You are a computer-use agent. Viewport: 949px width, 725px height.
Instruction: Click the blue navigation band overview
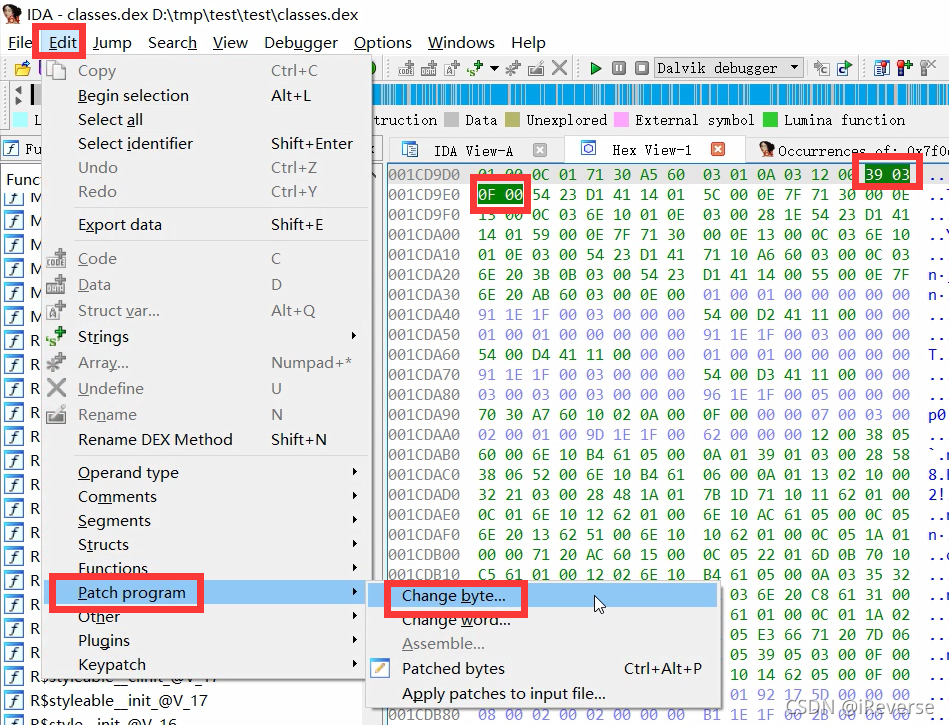pyautogui.click(x=660, y=95)
